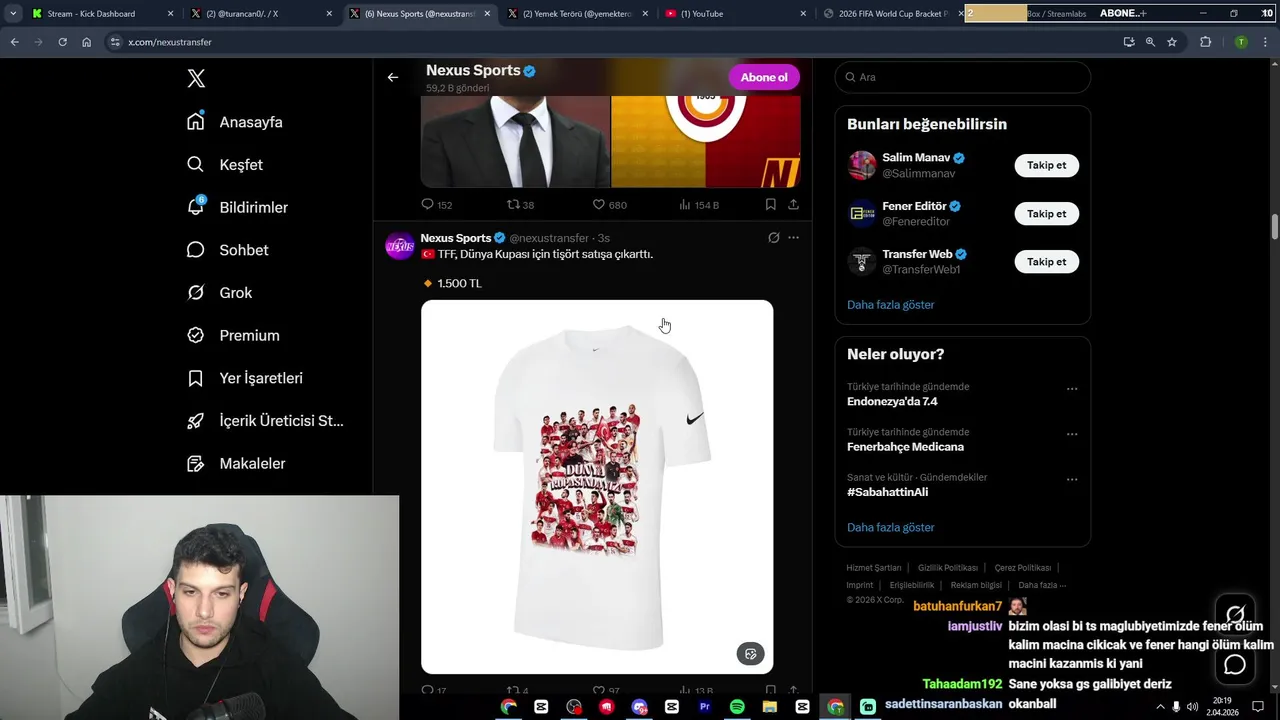Open trend Endonezya'da 7.4
Viewport: 1280px width, 720px height.
tap(892, 401)
